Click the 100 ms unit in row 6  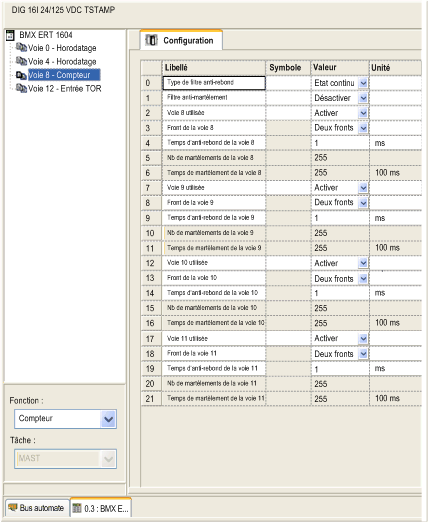point(387,173)
